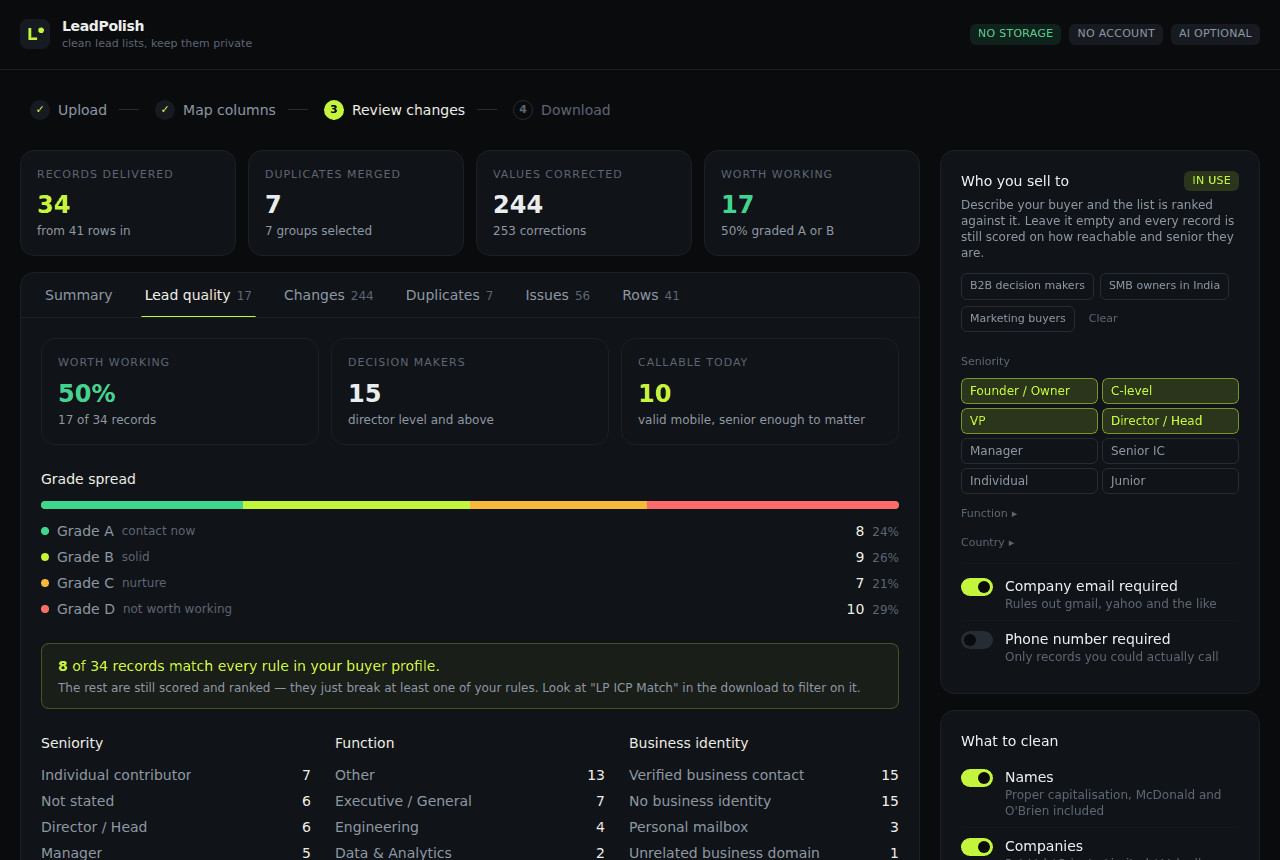This screenshot has height=860, width=1280.
Task: Select Senior IC seniority chip
Action: (1170, 451)
